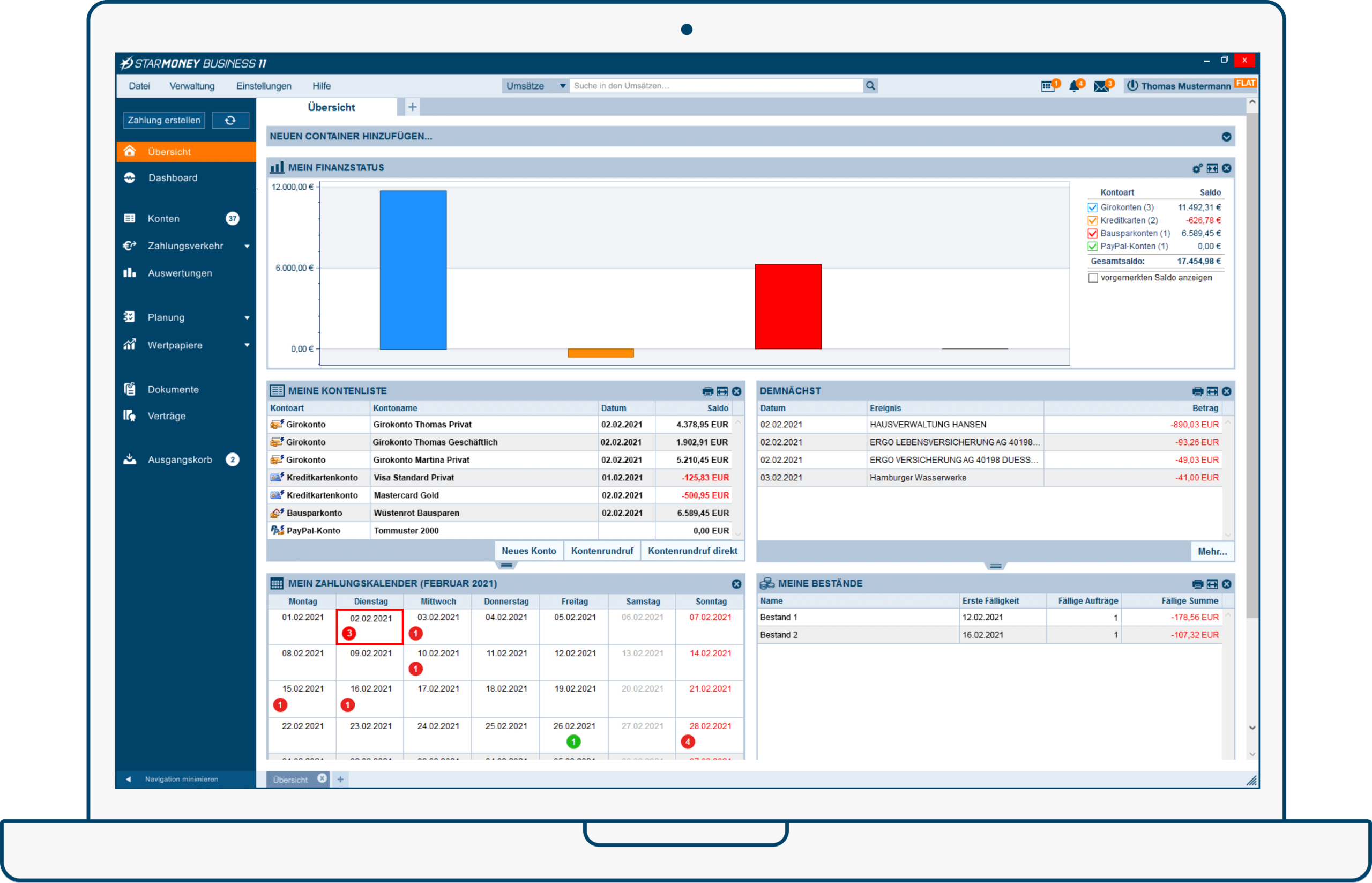Click the blue Girokonten bar in chart
Image resolution: width=1372 pixels, height=883 pixels.
coord(413,270)
